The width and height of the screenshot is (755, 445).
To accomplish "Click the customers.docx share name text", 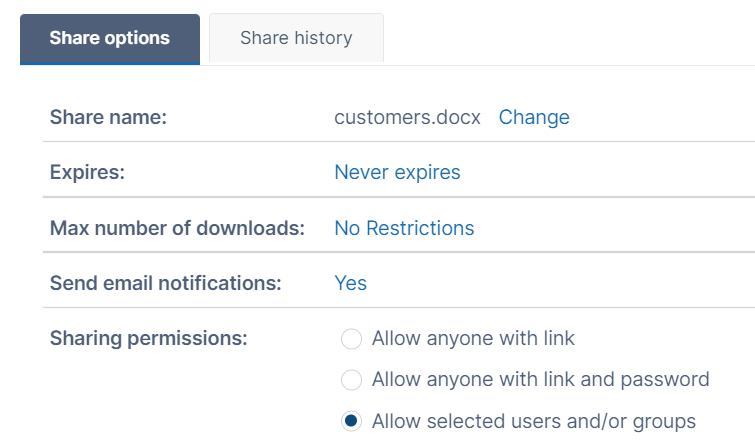I will (407, 117).
